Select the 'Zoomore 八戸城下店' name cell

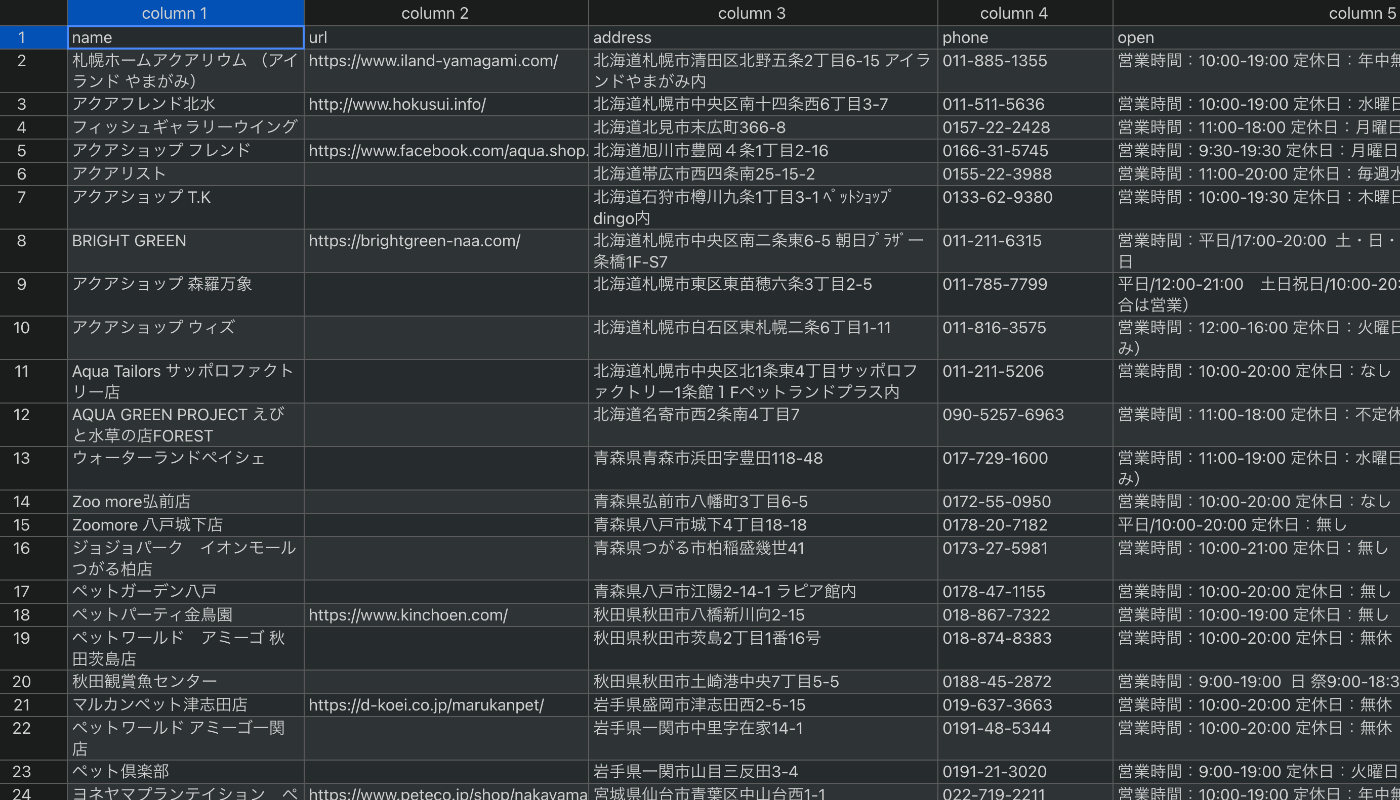coord(186,525)
